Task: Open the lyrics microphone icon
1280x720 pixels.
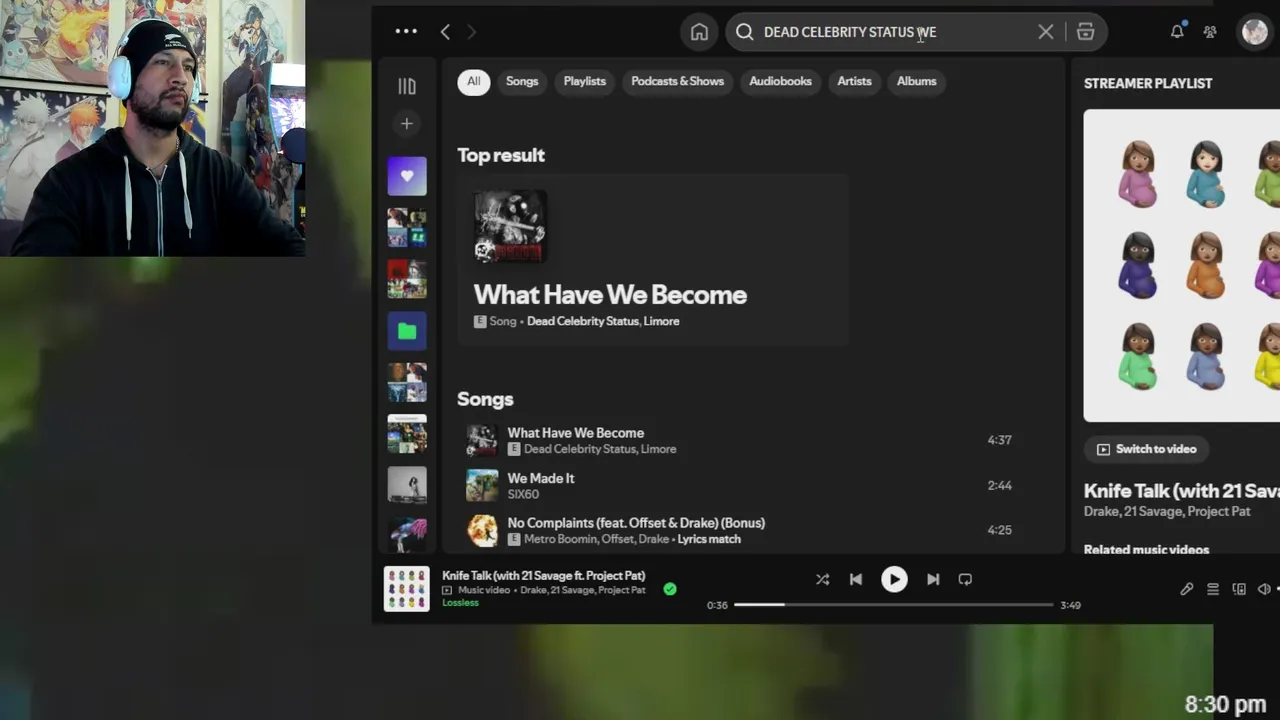Action: tap(1186, 589)
